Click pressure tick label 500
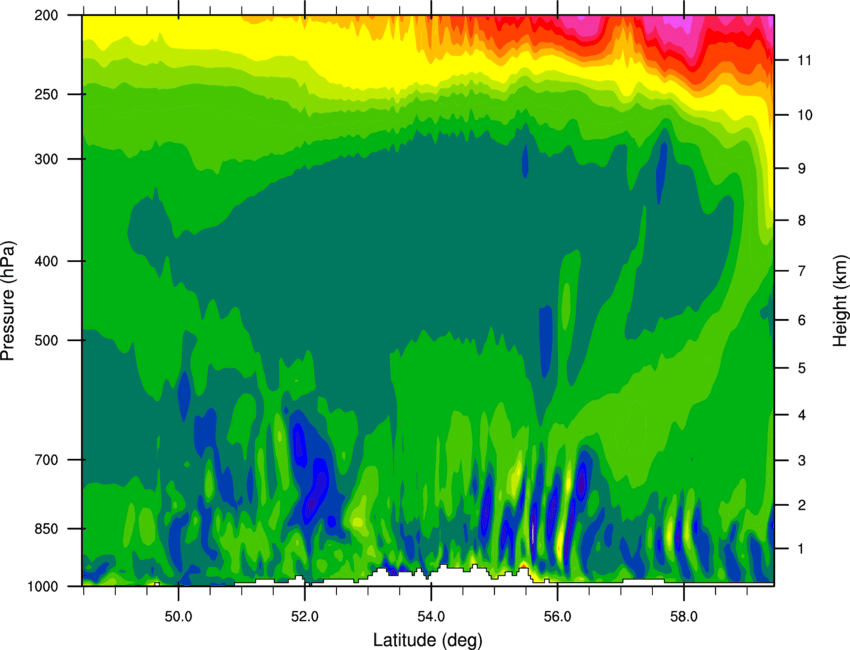 point(46,340)
